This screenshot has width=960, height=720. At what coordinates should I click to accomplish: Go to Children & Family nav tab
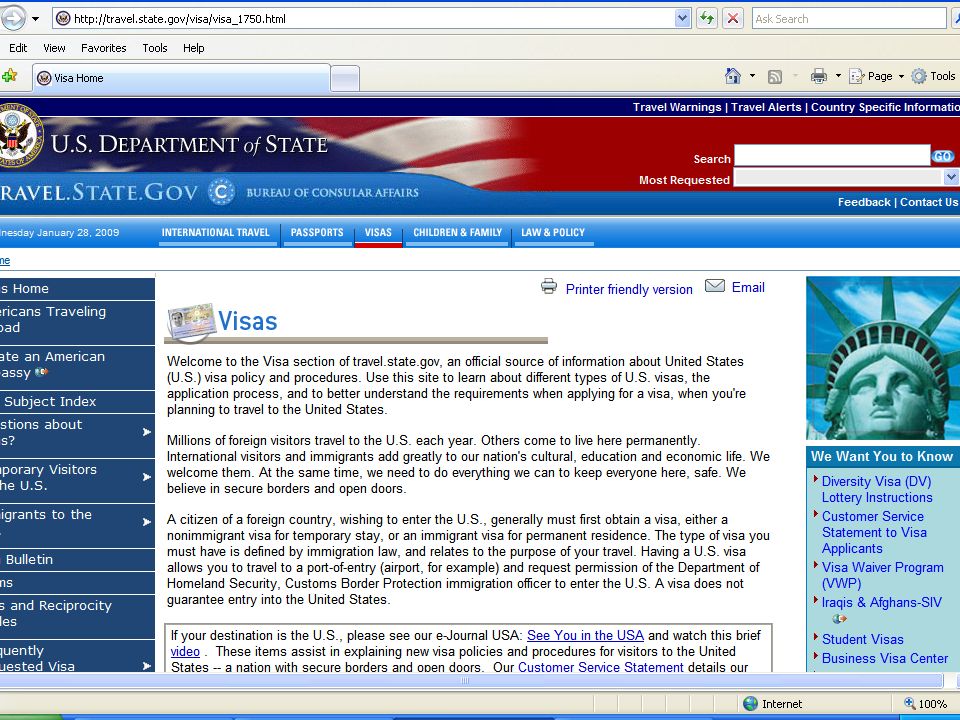(457, 233)
